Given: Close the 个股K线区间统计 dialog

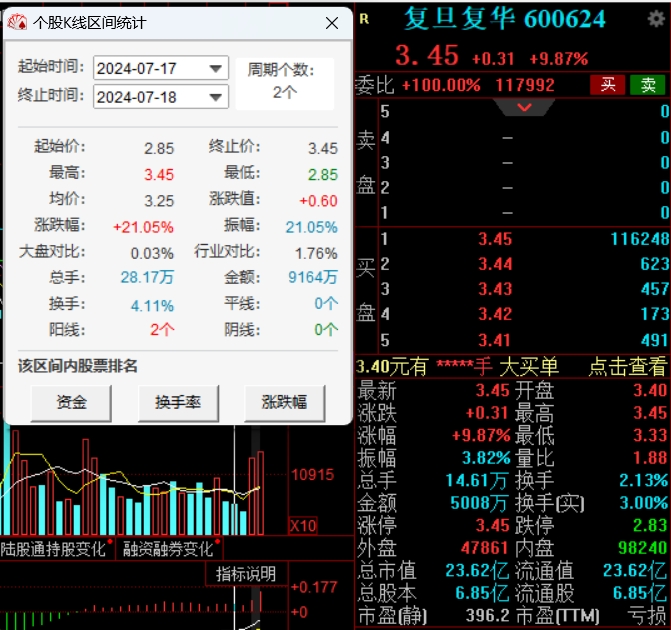Looking at the screenshot, I should 332,23.
